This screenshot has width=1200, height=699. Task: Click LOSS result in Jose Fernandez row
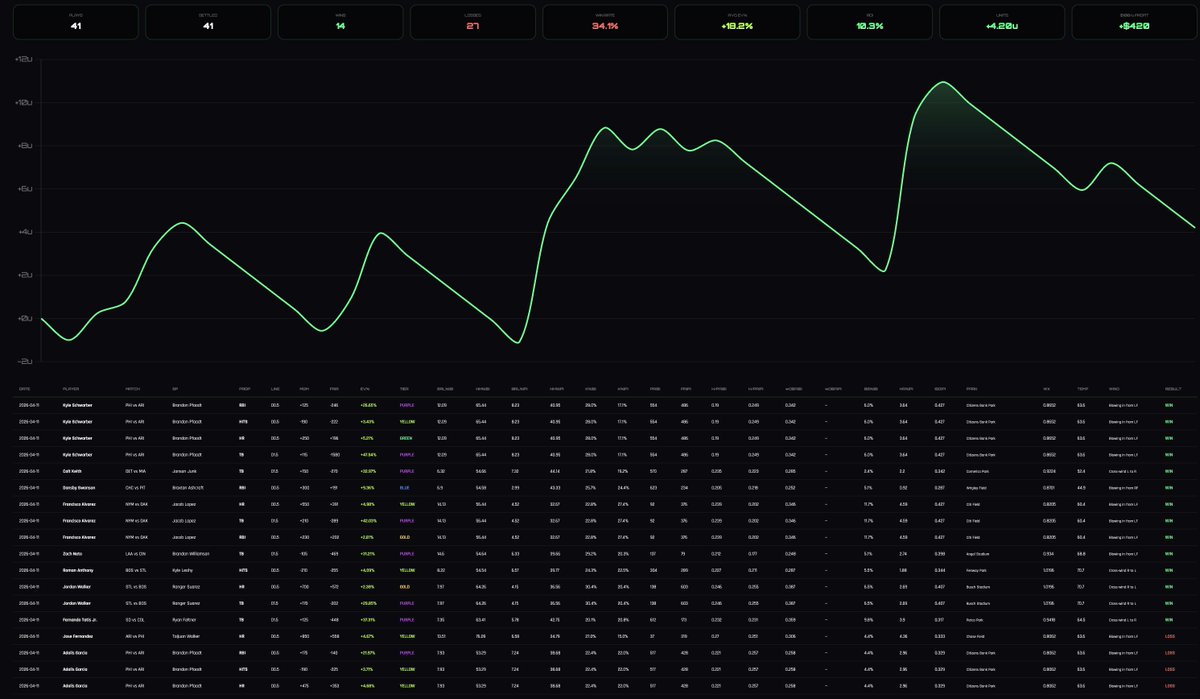(x=1168, y=635)
